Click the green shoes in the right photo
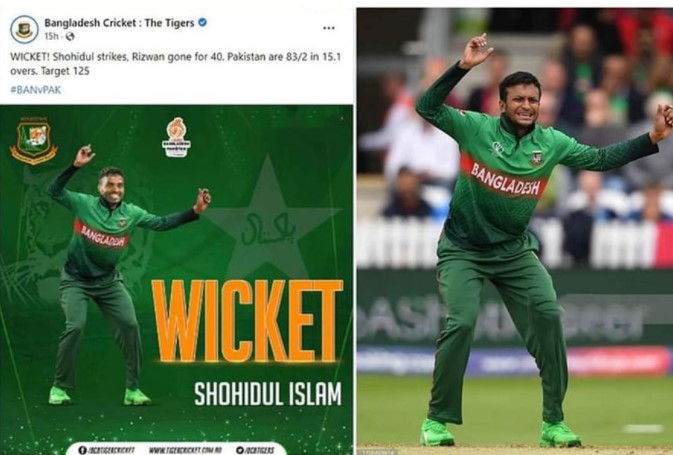The width and height of the screenshot is (673, 455). point(499,433)
